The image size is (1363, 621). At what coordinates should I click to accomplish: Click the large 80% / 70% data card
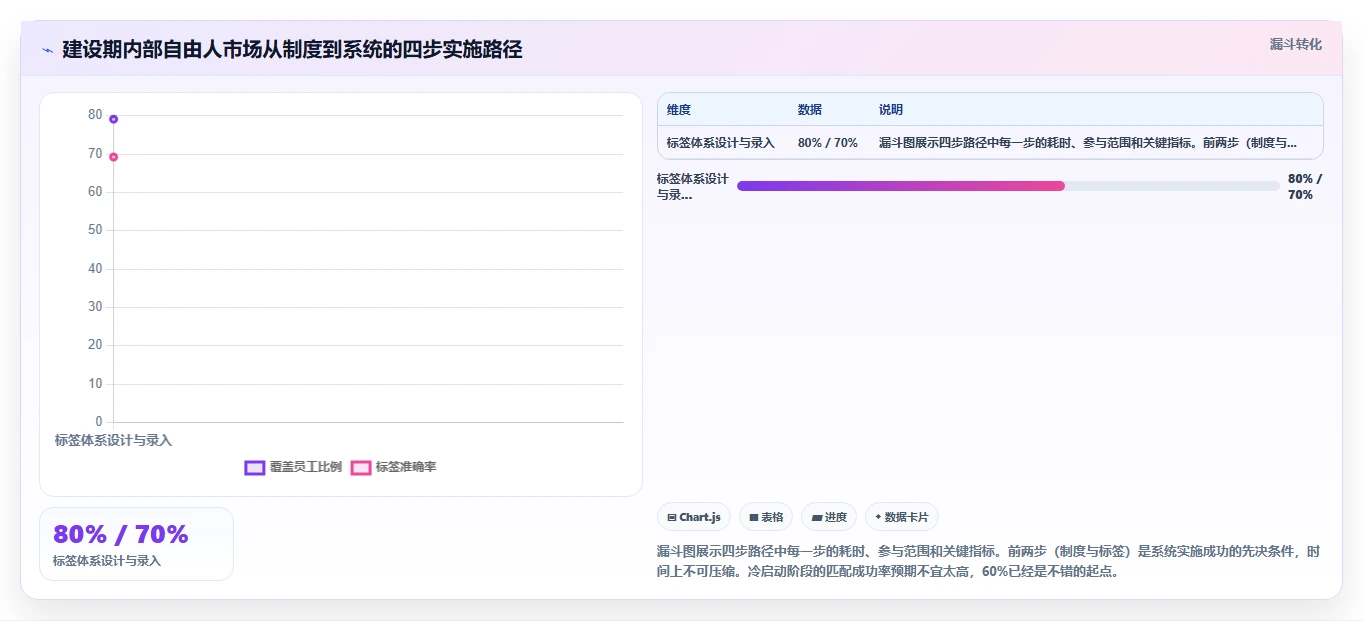[x=136, y=544]
